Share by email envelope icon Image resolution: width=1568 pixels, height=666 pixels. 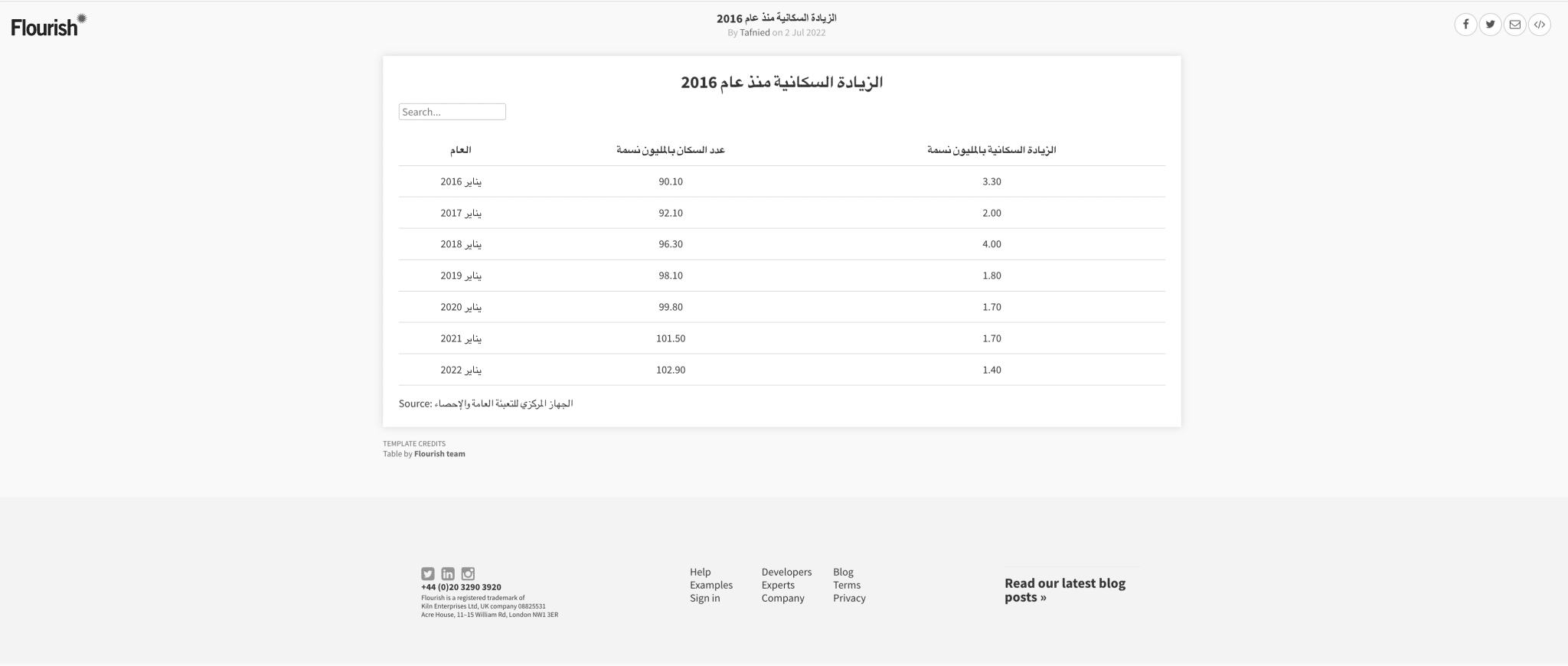[1514, 24]
